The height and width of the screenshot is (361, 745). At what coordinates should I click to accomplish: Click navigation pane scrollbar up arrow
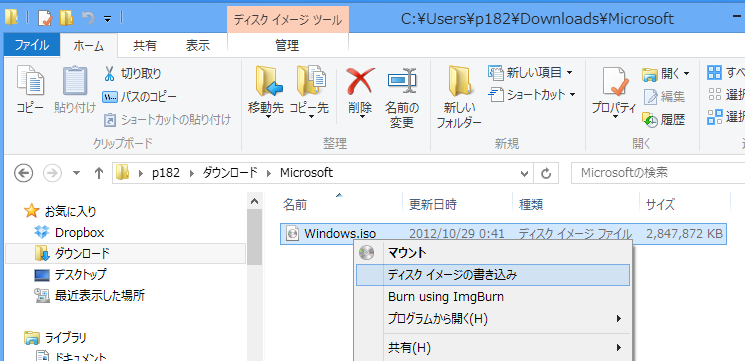[255, 201]
